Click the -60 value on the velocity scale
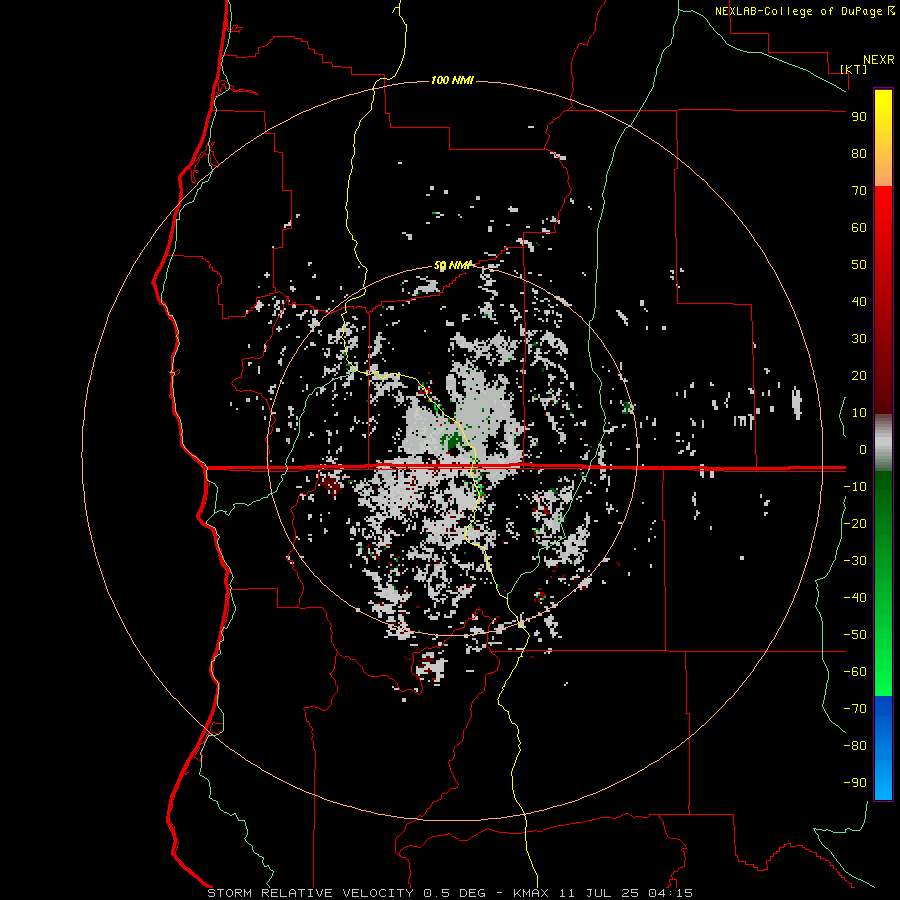The image size is (900, 900). click(x=855, y=672)
